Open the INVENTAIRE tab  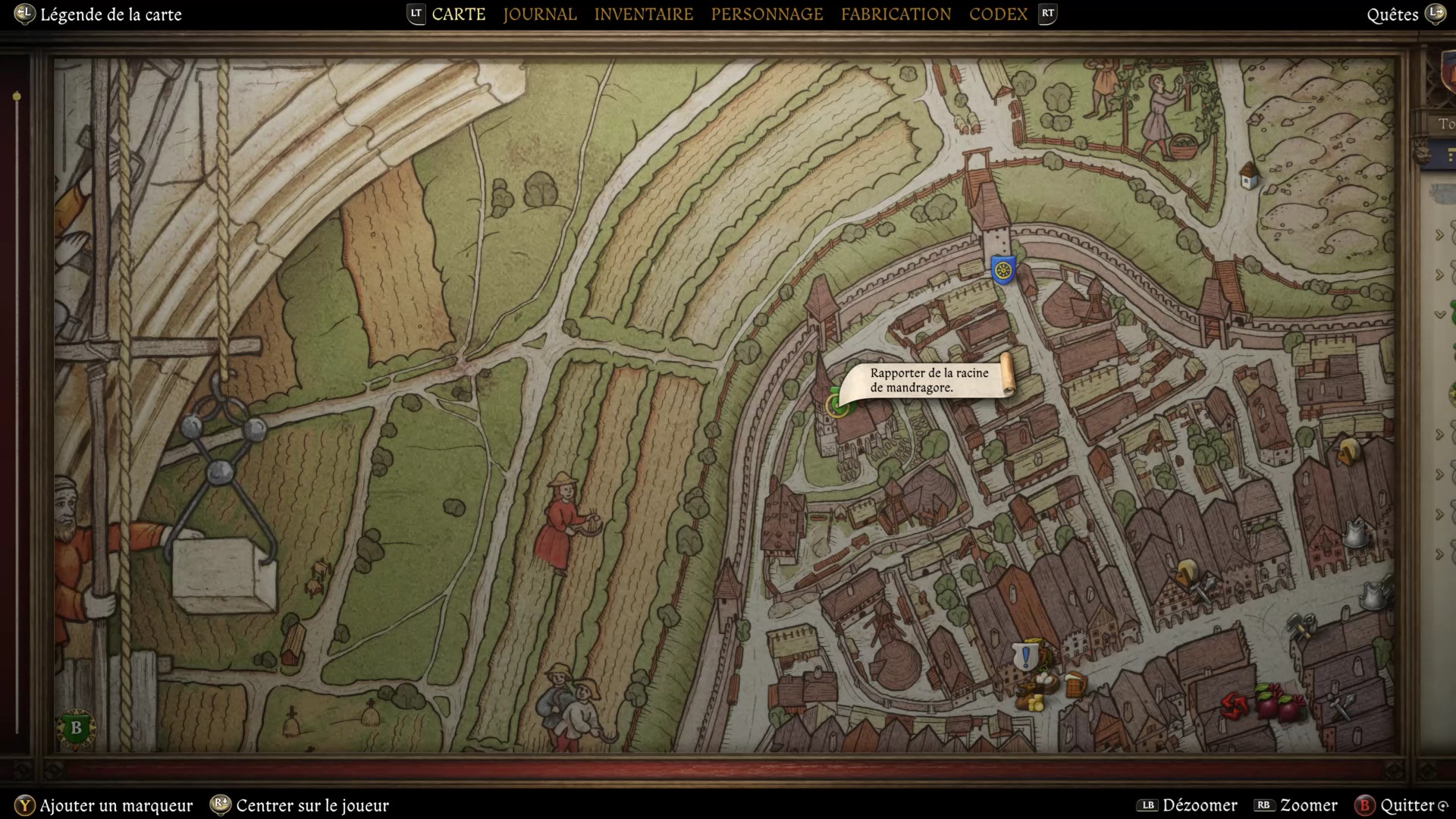(644, 14)
